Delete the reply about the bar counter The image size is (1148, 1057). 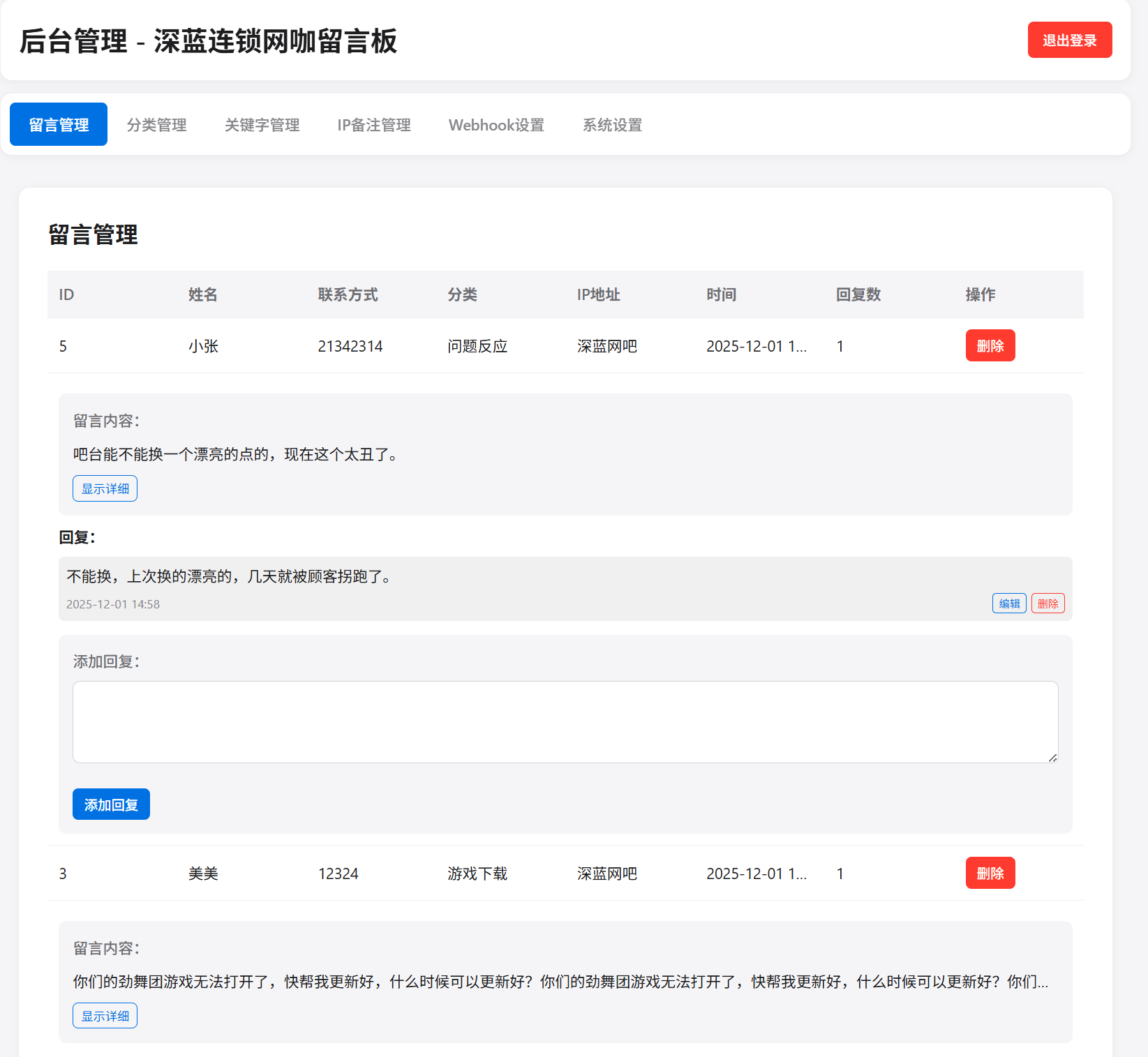pyautogui.click(x=1048, y=602)
